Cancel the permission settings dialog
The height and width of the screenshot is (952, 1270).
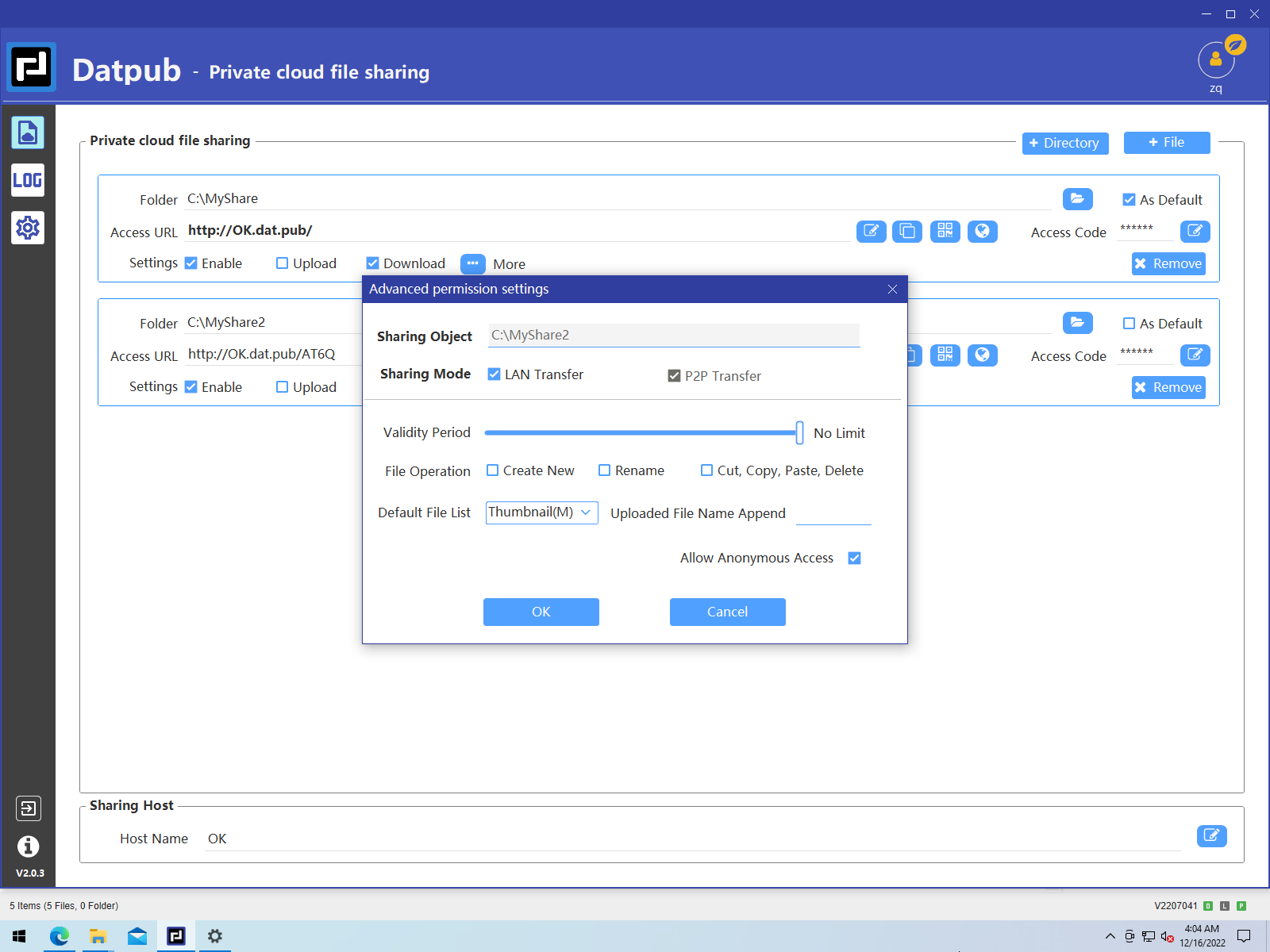click(x=728, y=612)
